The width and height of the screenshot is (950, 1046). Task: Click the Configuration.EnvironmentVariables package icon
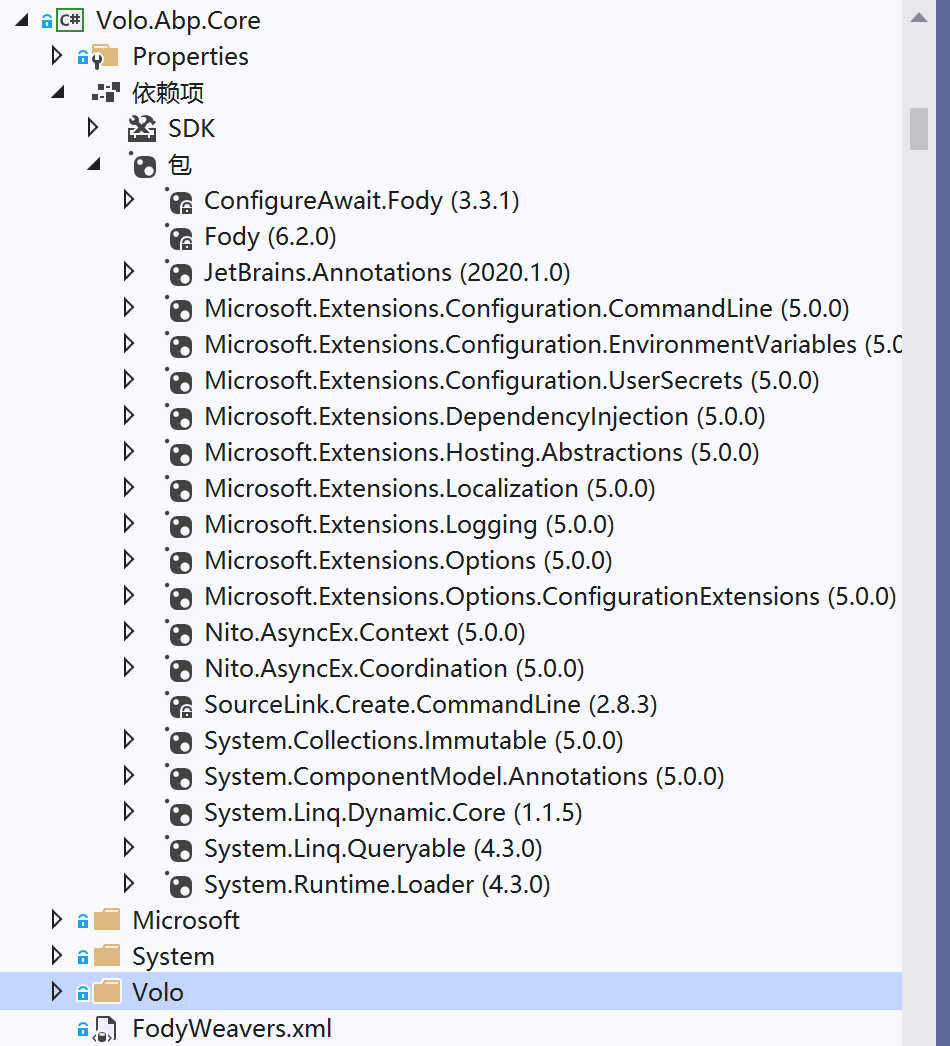coord(179,345)
